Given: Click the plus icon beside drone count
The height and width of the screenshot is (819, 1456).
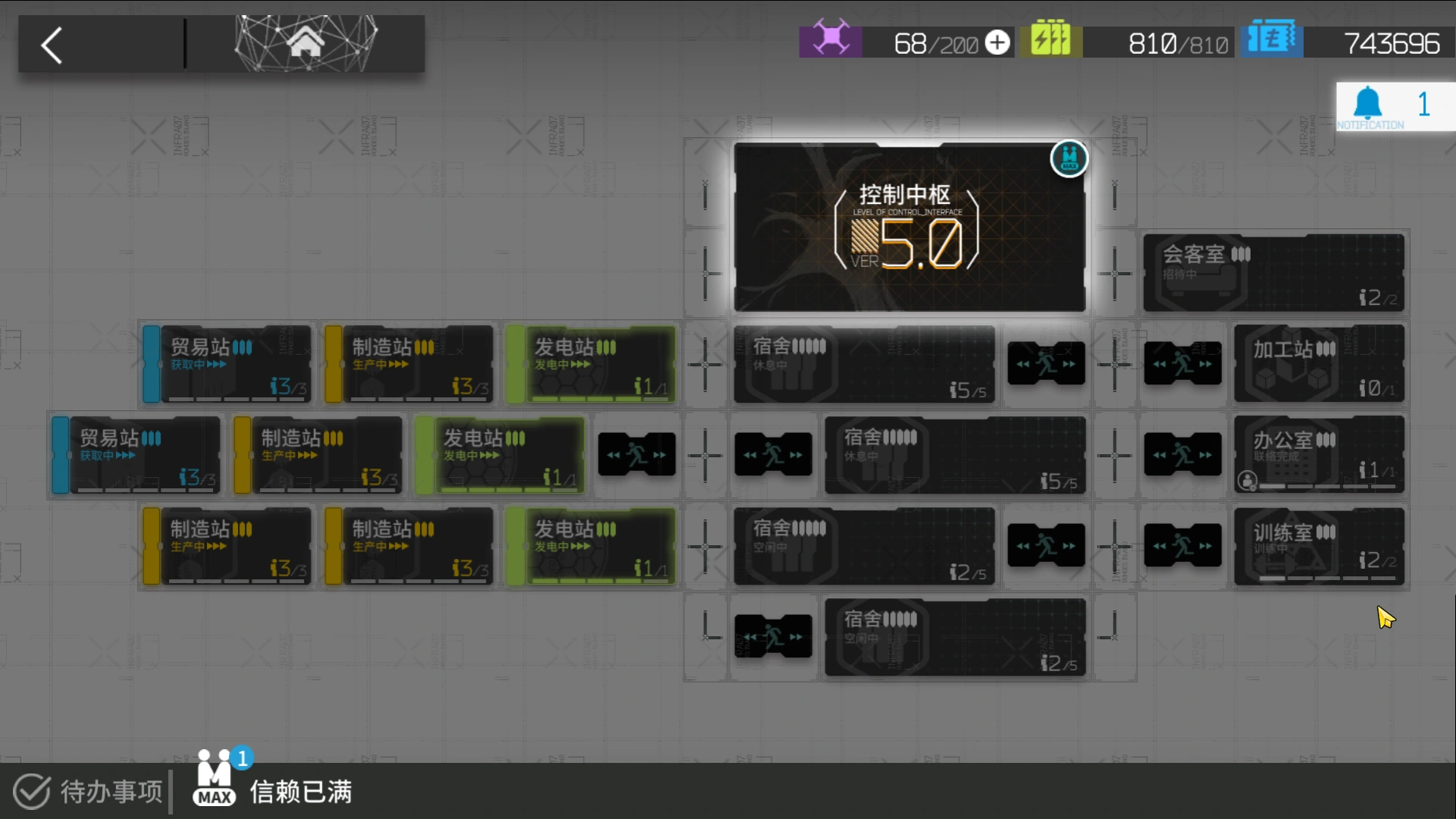Looking at the screenshot, I should [997, 42].
